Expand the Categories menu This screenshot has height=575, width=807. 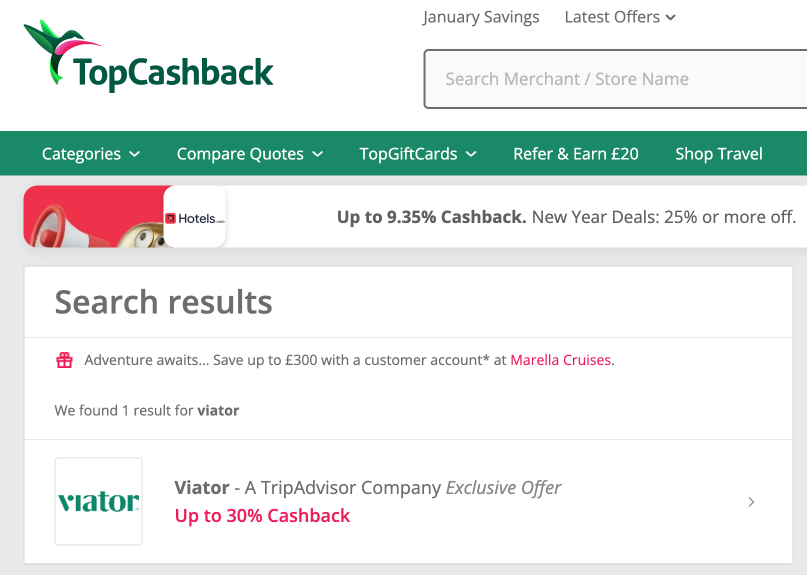coord(91,154)
